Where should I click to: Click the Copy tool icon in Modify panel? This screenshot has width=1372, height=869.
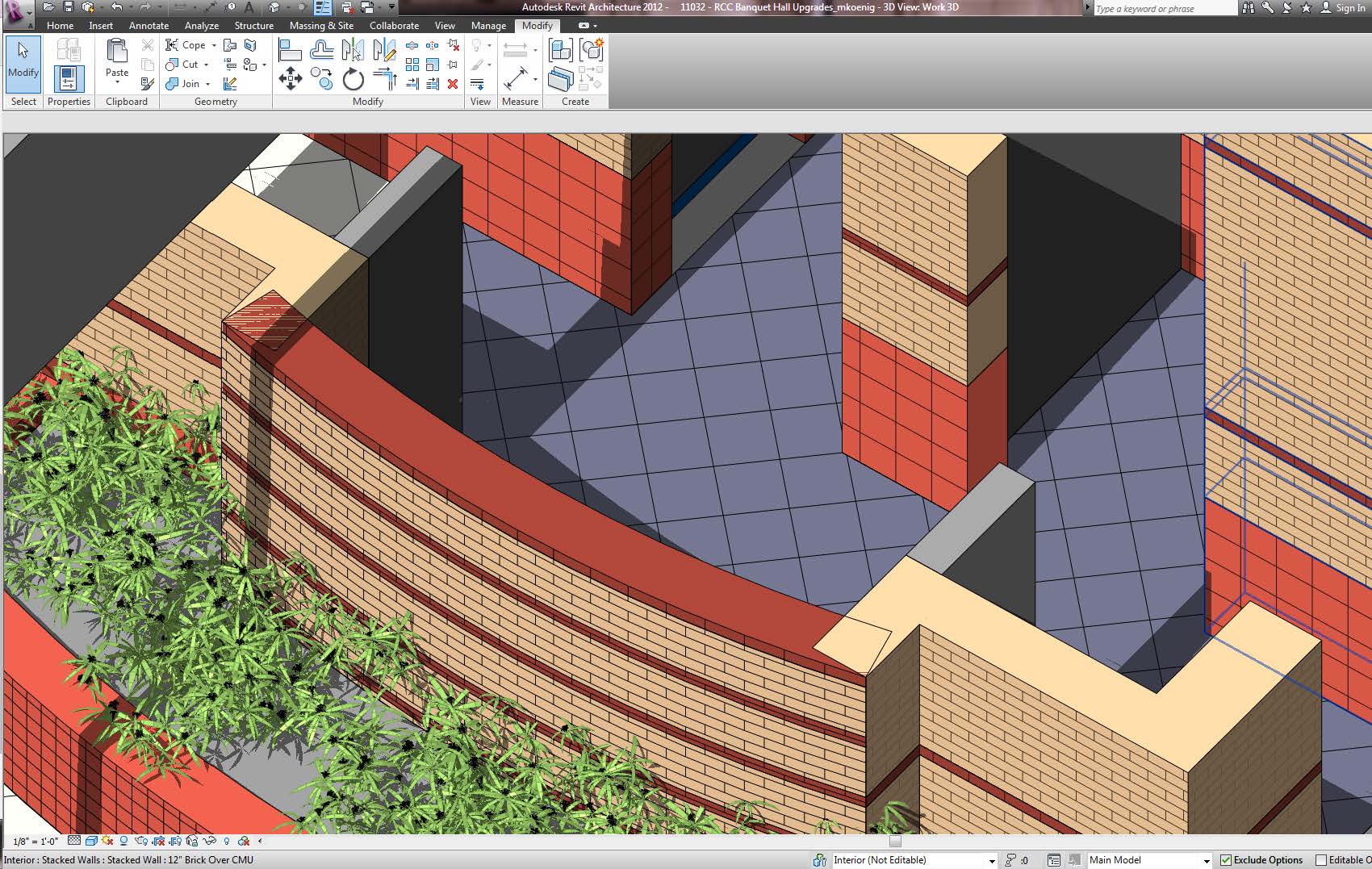[321, 79]
